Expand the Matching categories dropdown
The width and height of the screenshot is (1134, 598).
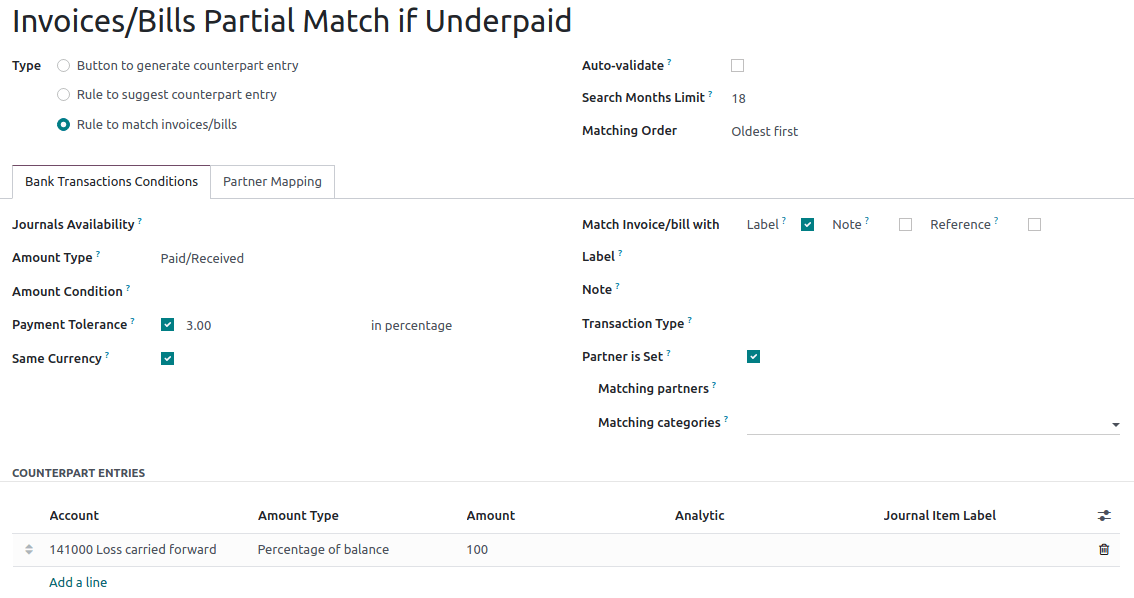point(1115,425)
